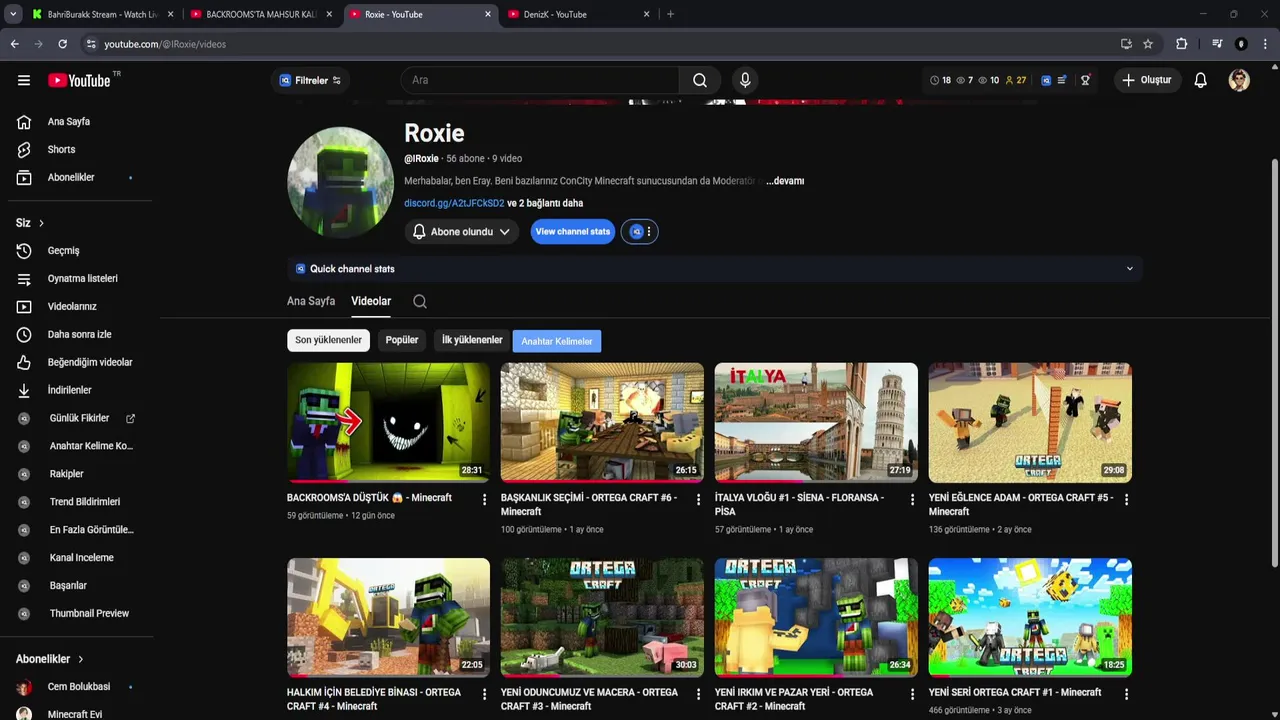1280x720 pixels.
Task: Bookmark this page with star icon
Action: pyautogui.click(x=1148, y=44)
